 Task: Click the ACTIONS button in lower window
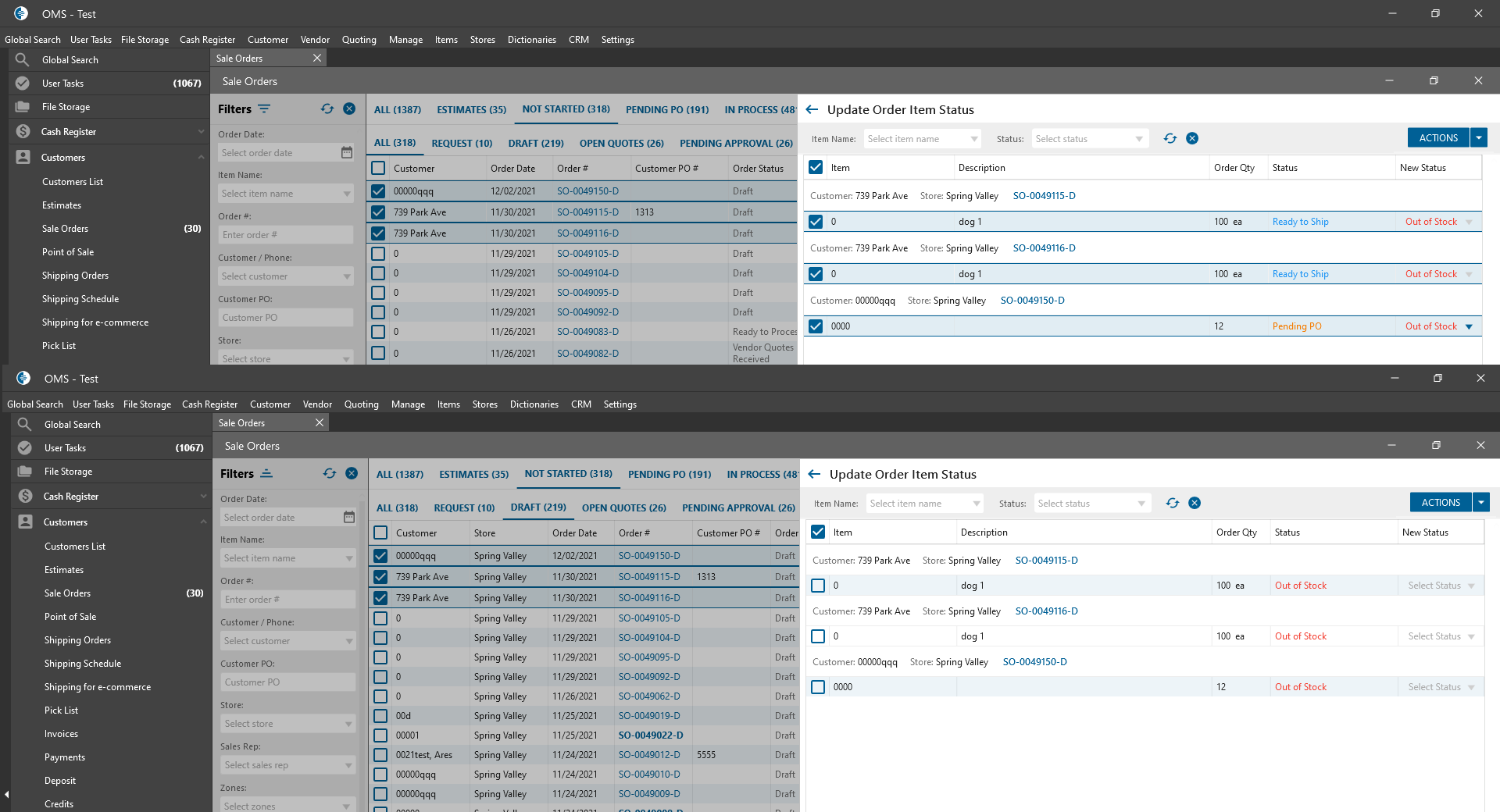point(1441,503)
